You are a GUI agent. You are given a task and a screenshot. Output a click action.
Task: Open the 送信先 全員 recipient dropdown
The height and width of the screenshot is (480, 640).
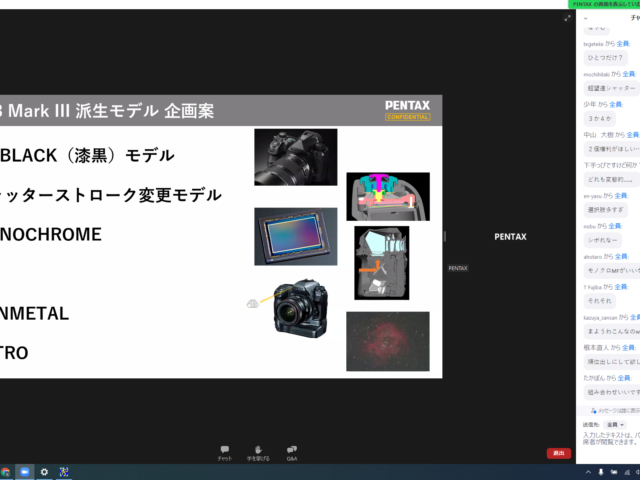tap(612, 424)
